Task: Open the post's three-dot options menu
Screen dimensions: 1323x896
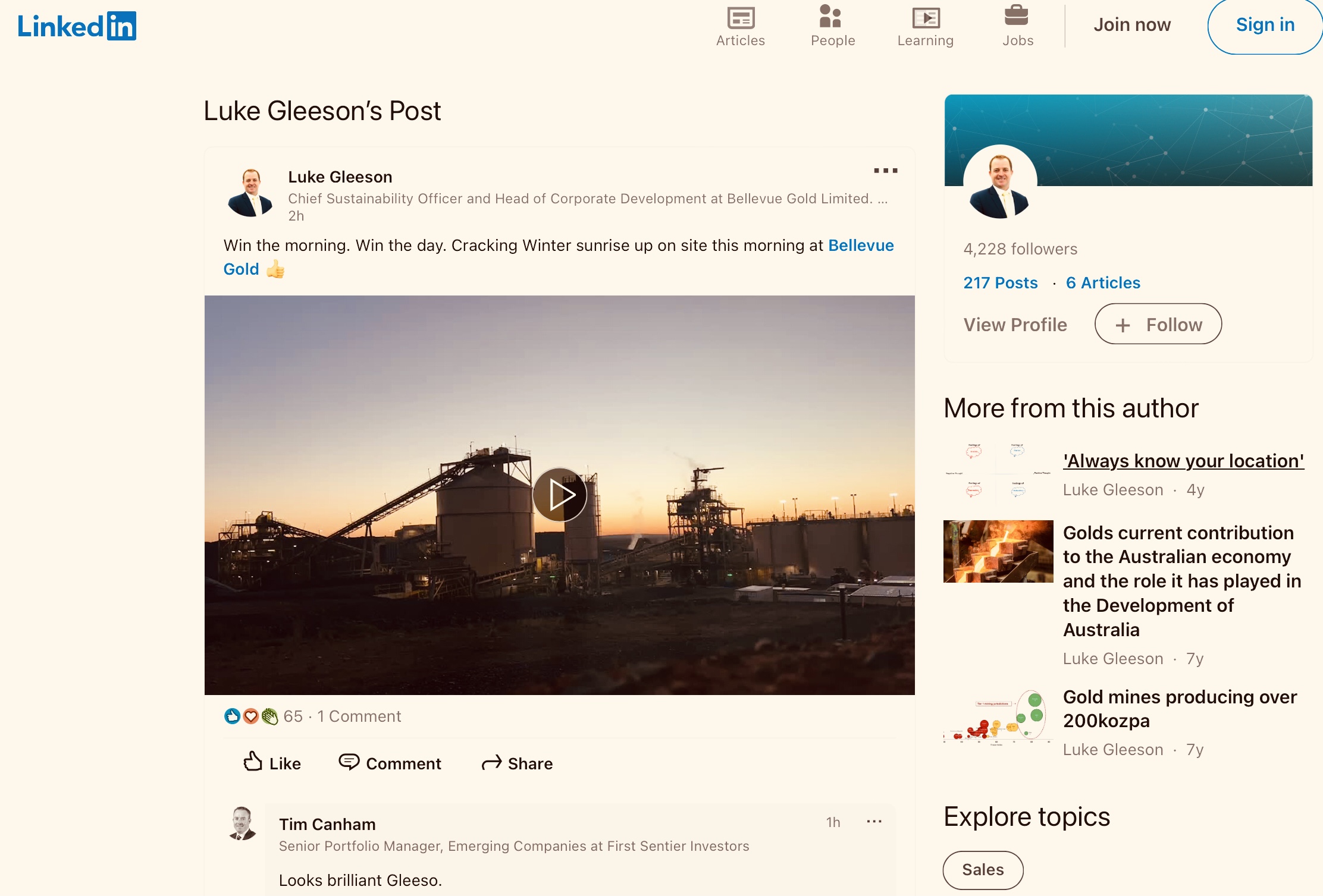Action: (885, 171)
